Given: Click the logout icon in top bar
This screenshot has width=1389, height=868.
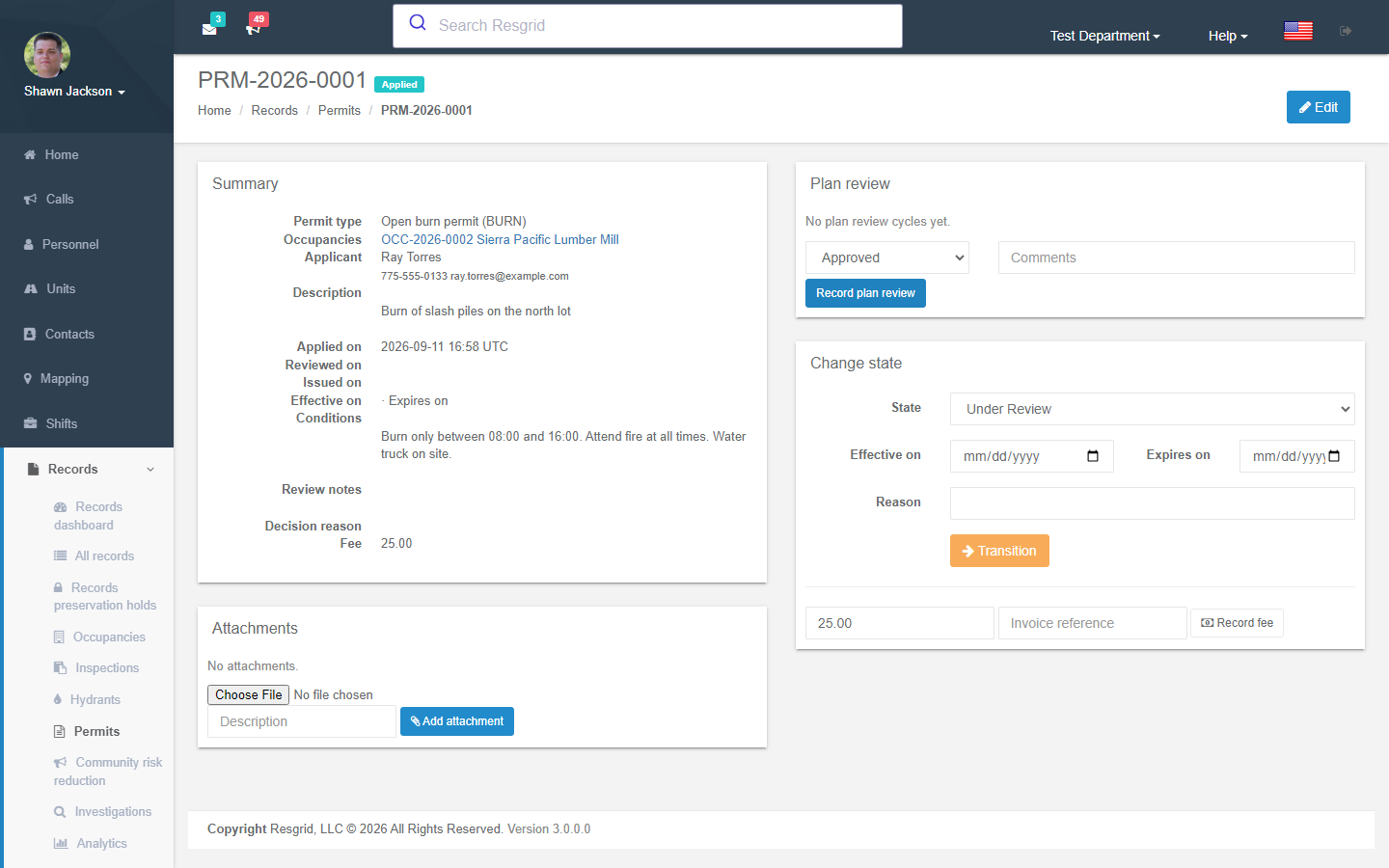Looking at the screenshot, I should tap(1346, 31).
